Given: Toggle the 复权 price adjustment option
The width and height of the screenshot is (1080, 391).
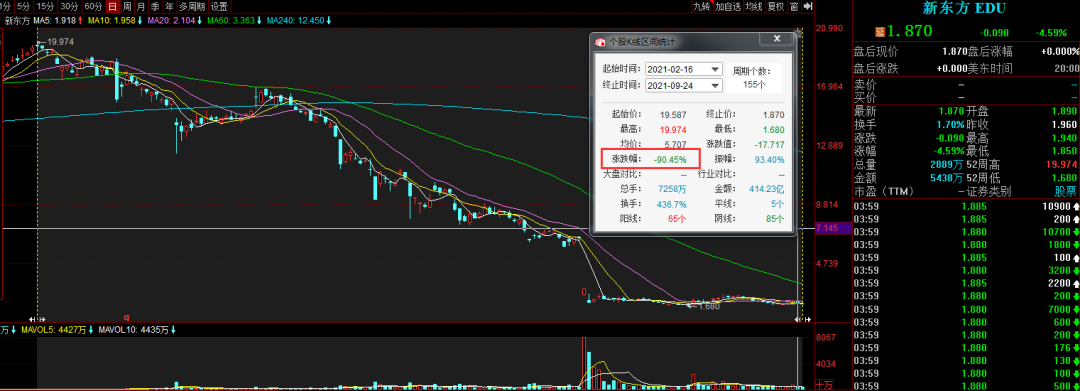Looking at the screenshot, I should pyautogui.click(x=776, y=6).
